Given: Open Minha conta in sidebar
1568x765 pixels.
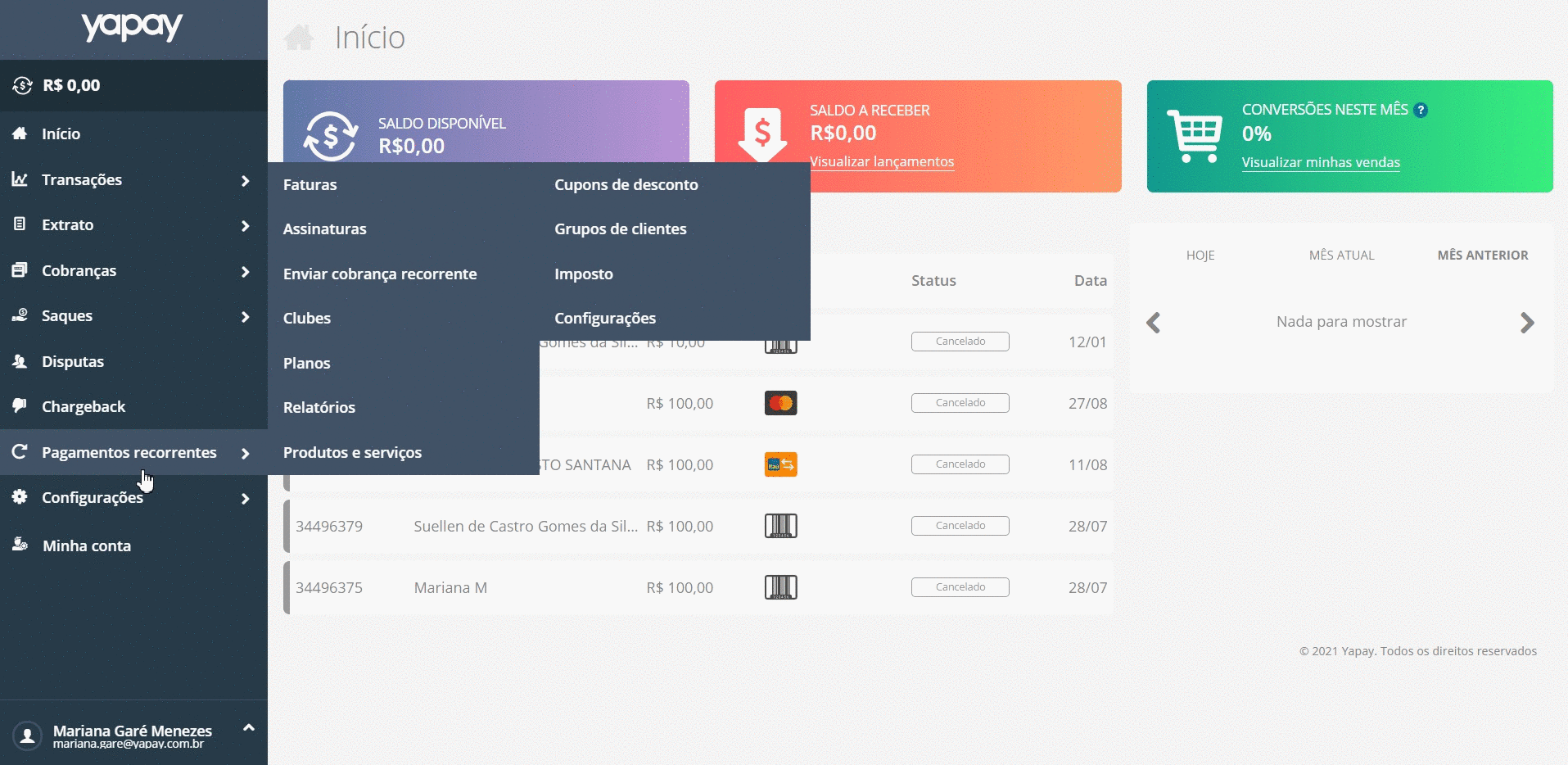Looking at the screenshot, I should point(86,546).
